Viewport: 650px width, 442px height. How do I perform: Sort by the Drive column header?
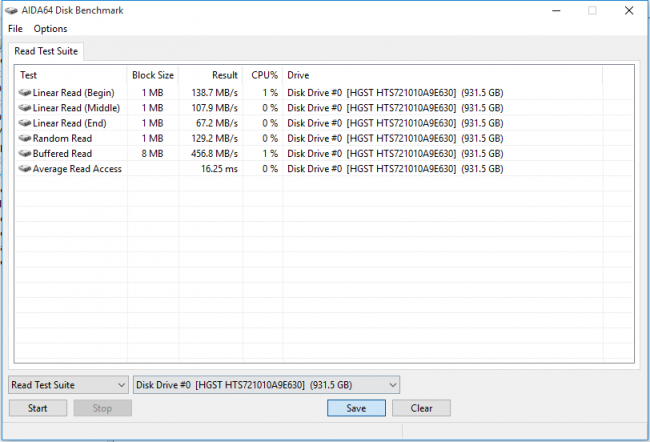[x=443, y=75]
